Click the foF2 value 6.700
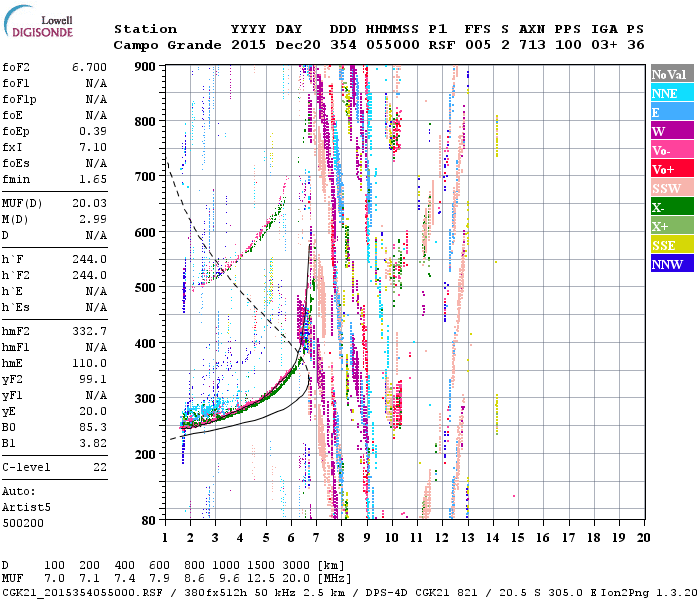The height and width of the screenshot is (600, 700). [89, 67]
